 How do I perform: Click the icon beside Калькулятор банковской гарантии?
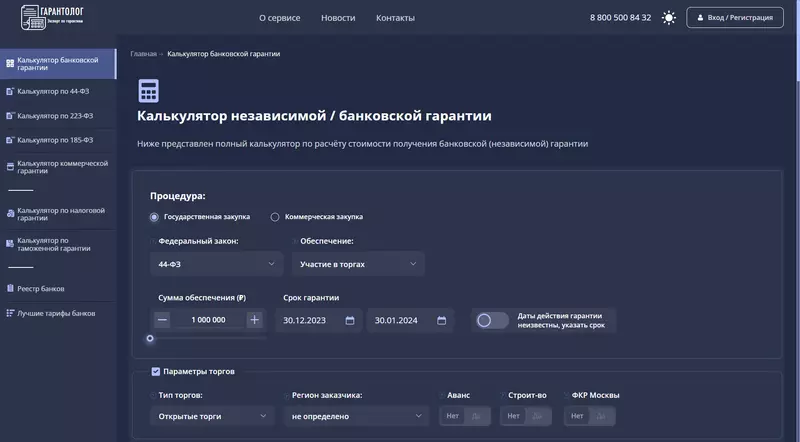tap(10, 64)
